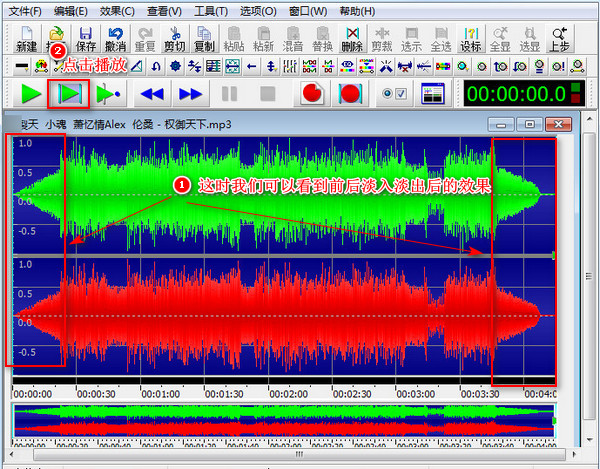Click the 替换 (Replace) toolbar icon

[x=323, y=39]
